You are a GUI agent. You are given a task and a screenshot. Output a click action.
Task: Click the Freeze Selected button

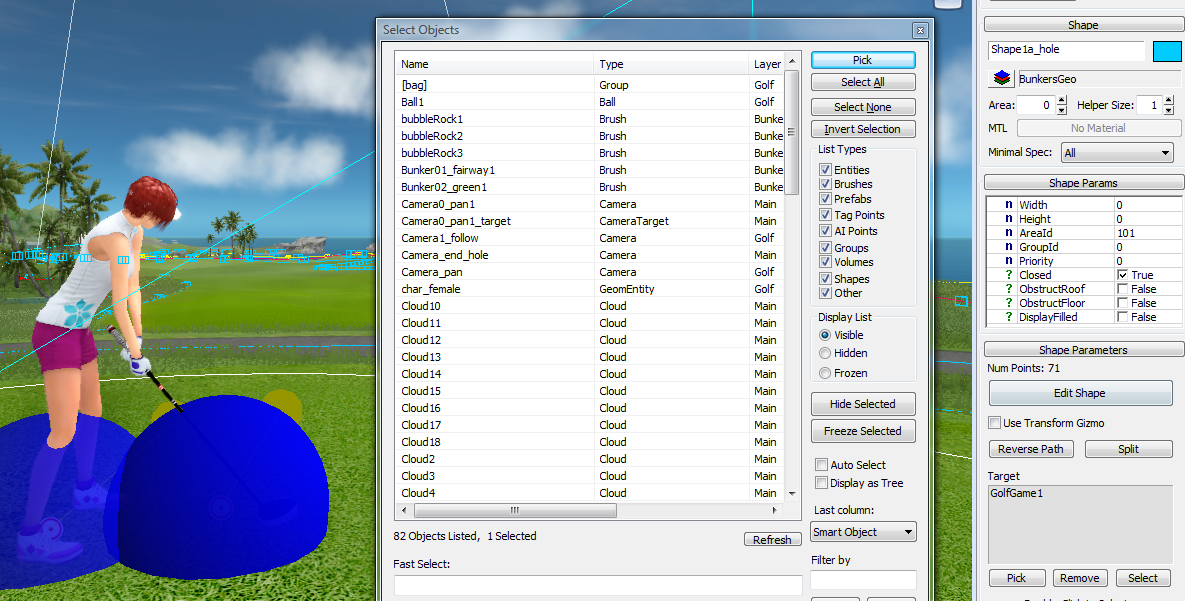[862, 431]
